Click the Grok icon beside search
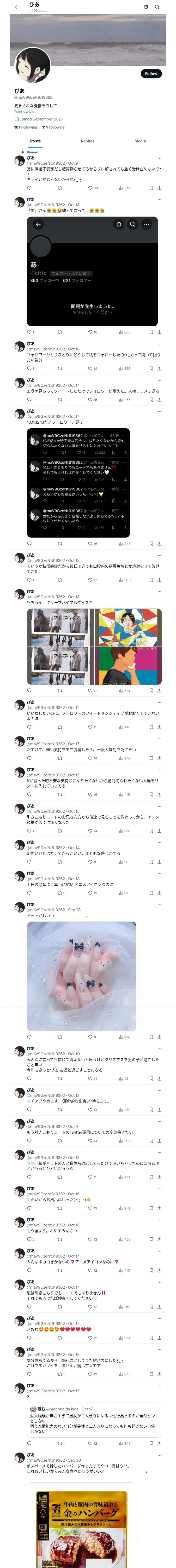Screen dimensions: 176x1568 [146, 7]
